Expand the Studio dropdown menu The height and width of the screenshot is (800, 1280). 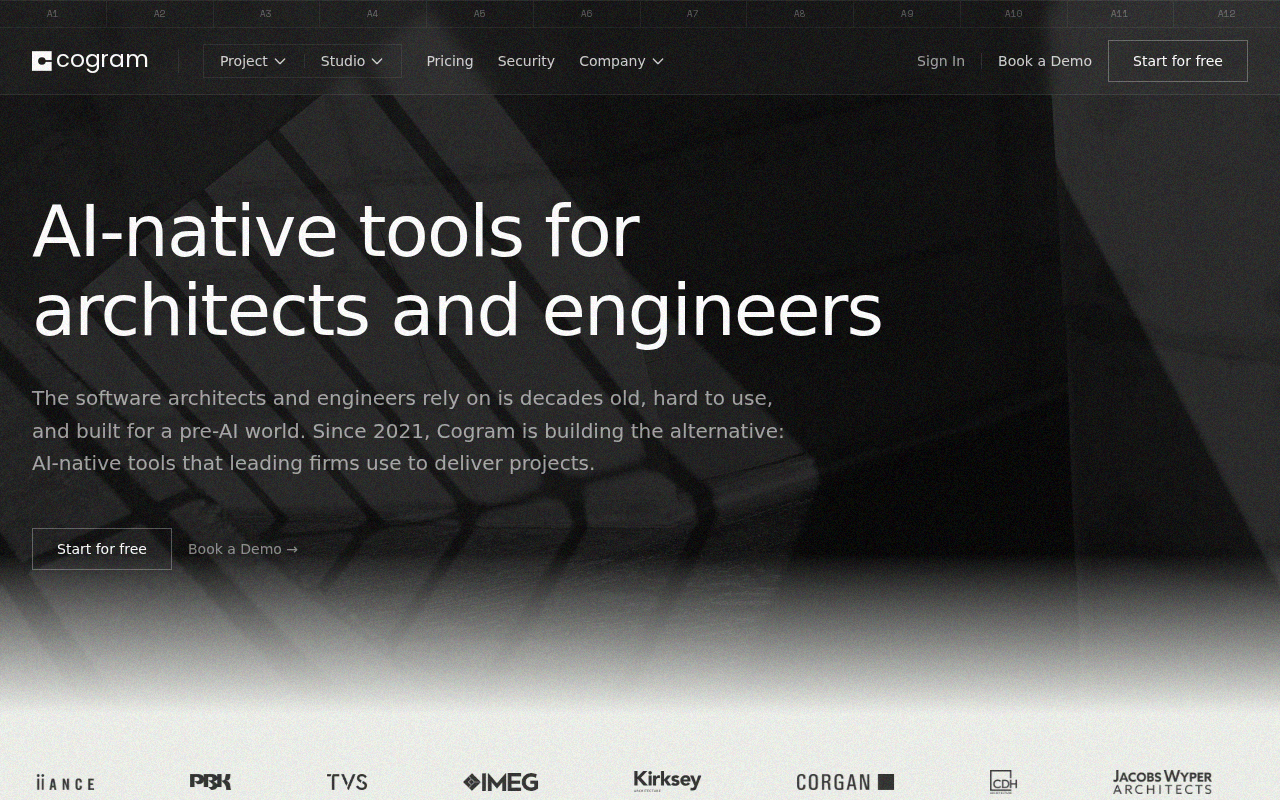pos(352,61)
